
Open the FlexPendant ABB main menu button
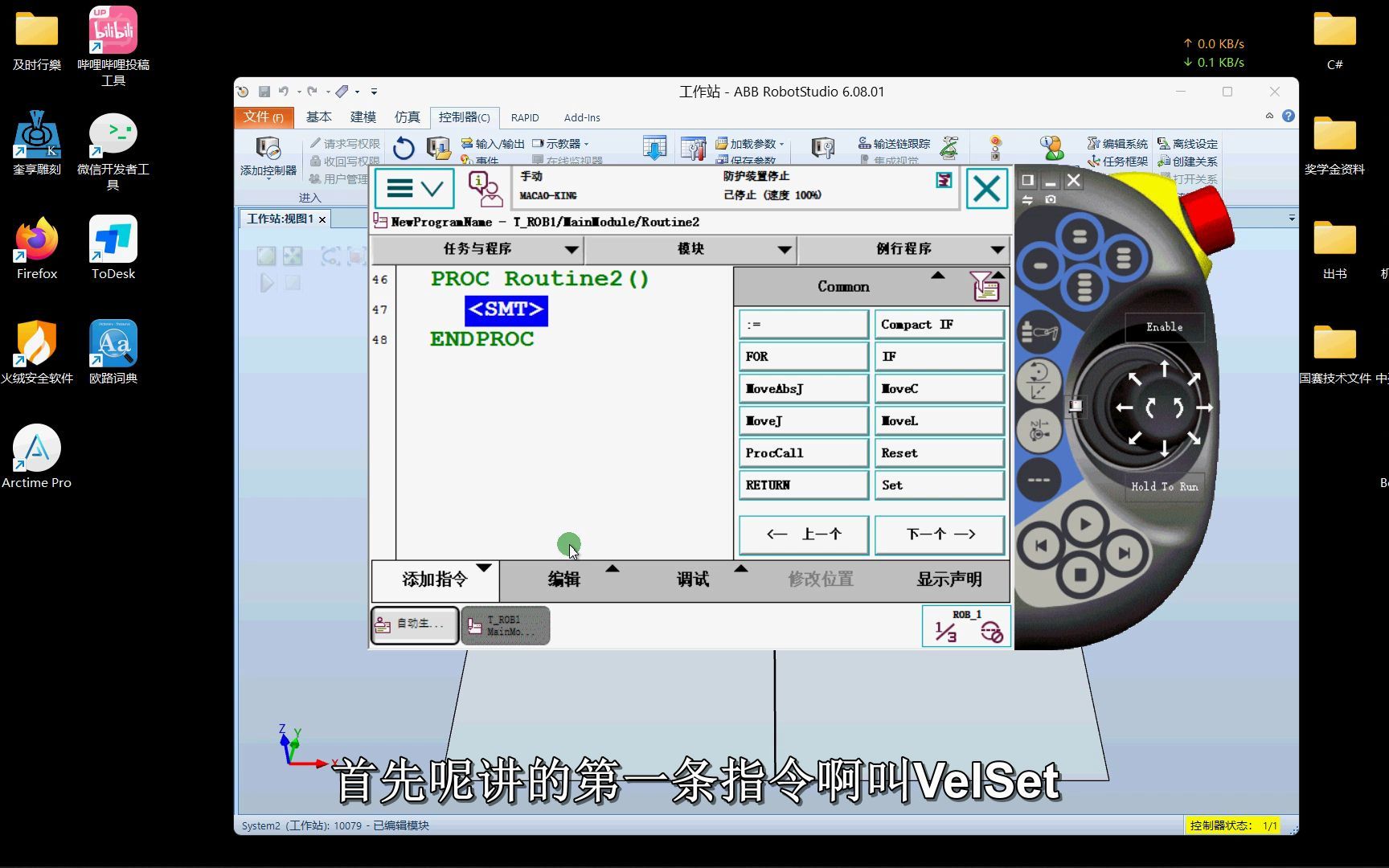(415, 189)
